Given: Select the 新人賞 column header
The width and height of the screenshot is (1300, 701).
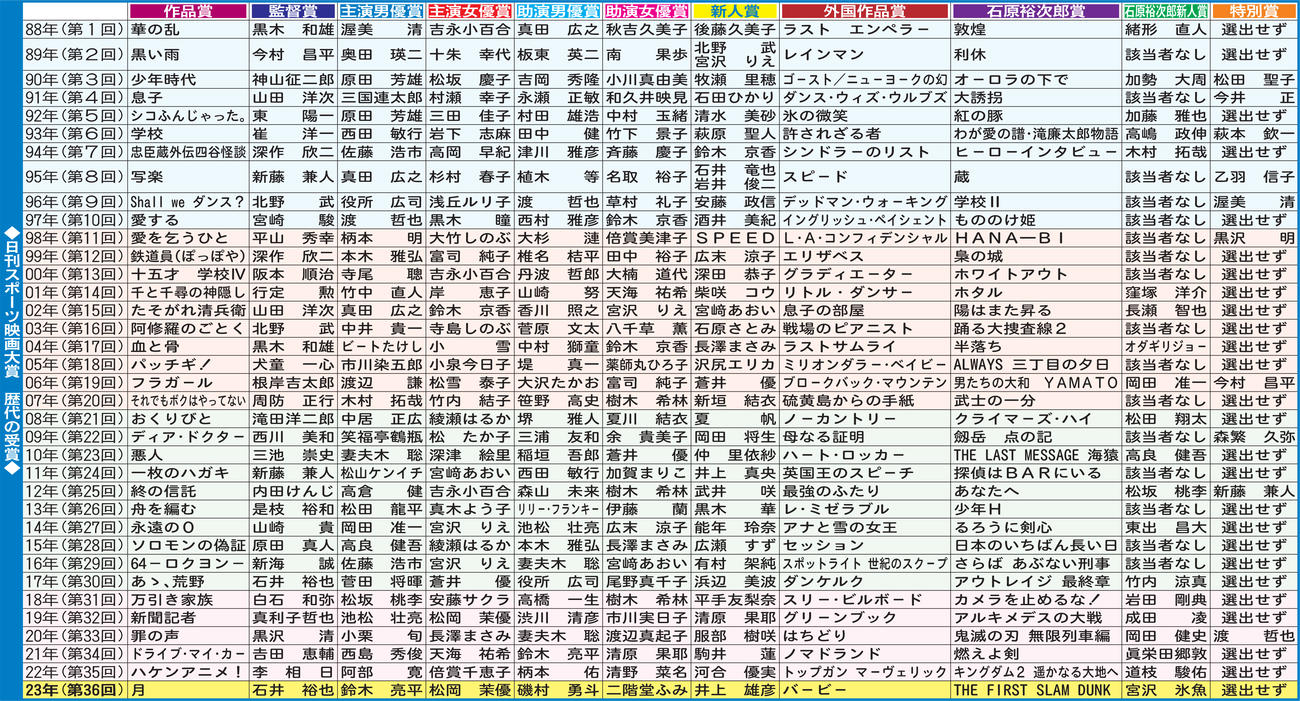Looking at the screenshot, I should click(735, 11).
